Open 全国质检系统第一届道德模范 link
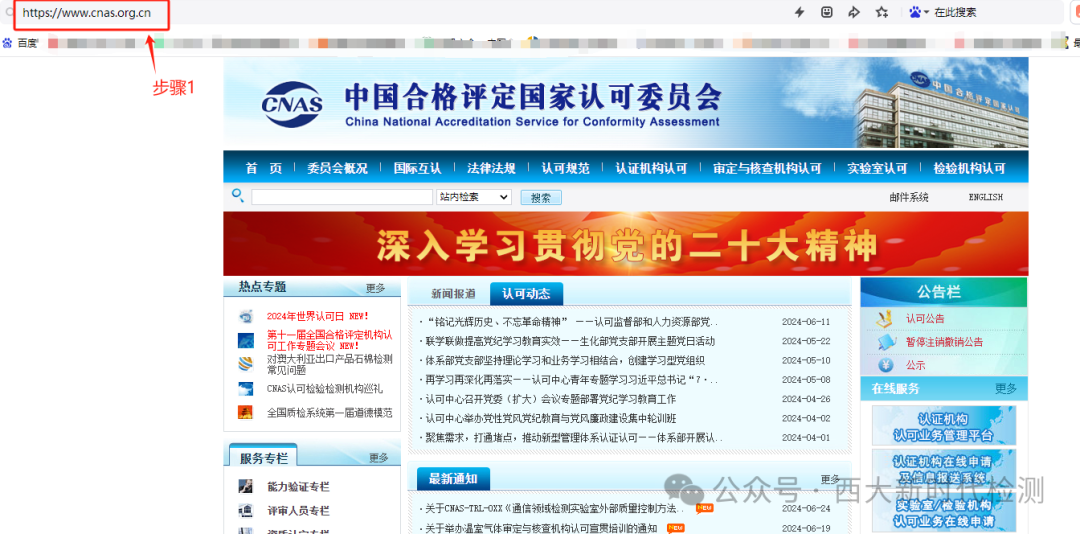The image size is (1080, 534). tap(329, 413)
